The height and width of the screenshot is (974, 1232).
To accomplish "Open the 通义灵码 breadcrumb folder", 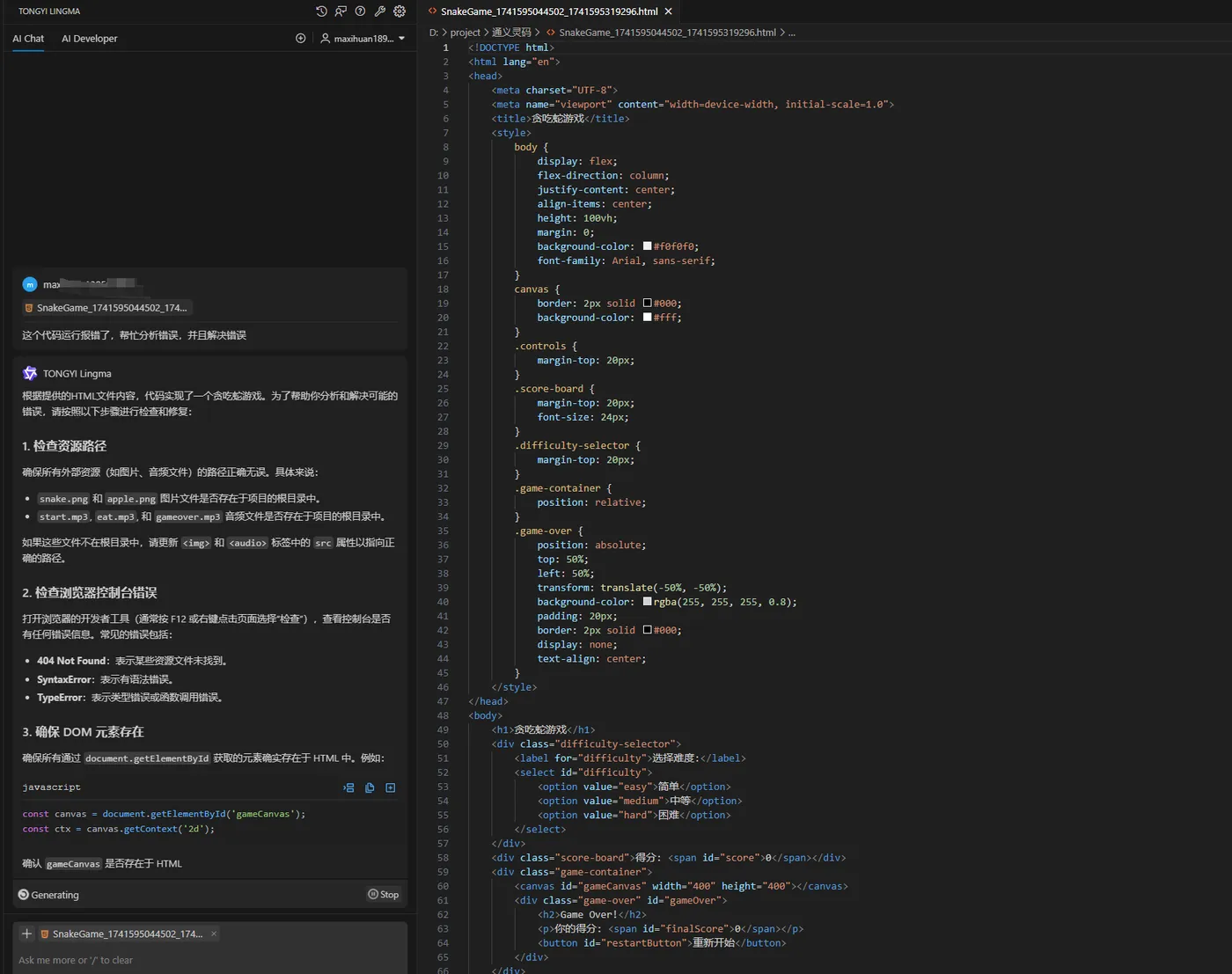I will coord(511,33).
